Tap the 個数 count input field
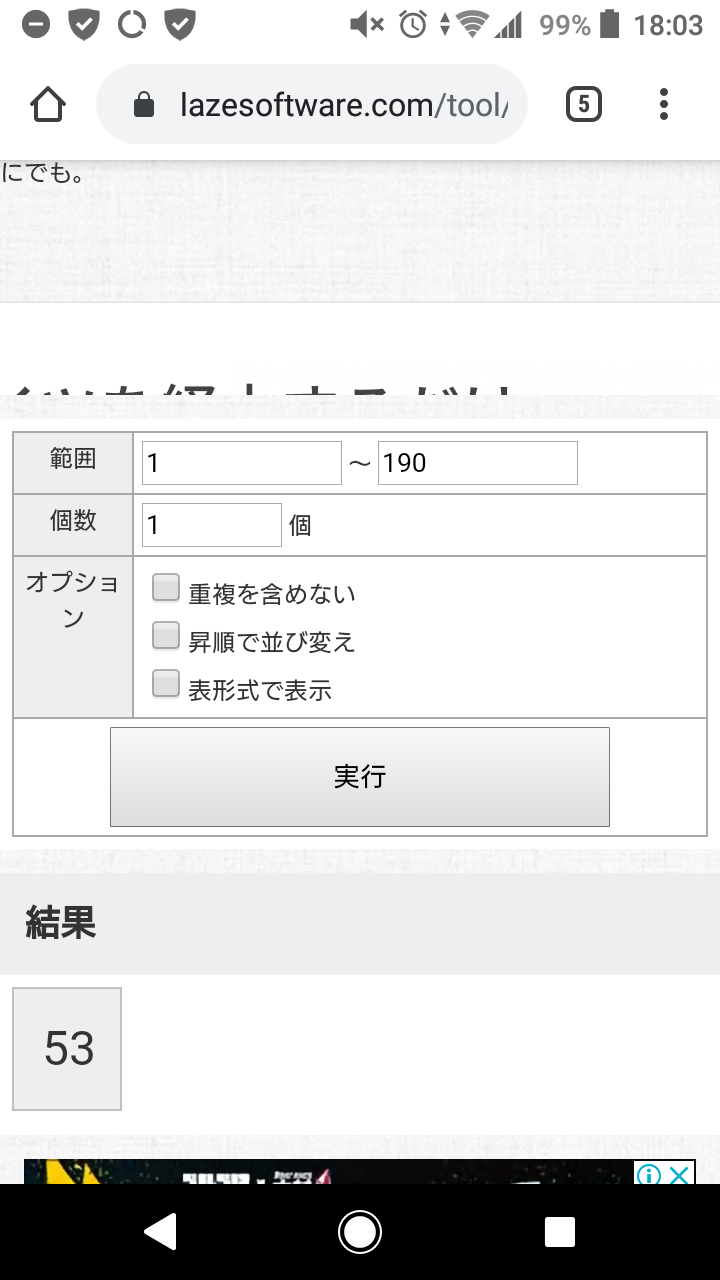This screenshot has width=720, height=1280. [212, 525]
